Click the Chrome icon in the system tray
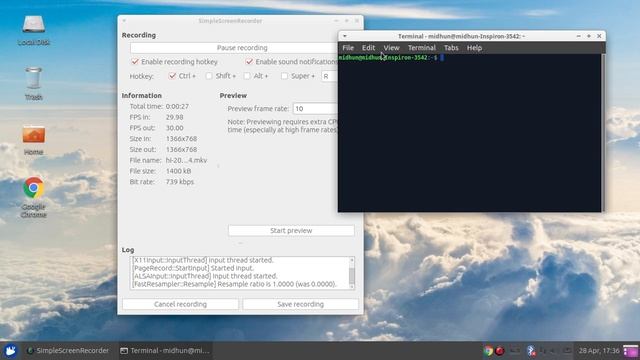 (x=488, y=351)
